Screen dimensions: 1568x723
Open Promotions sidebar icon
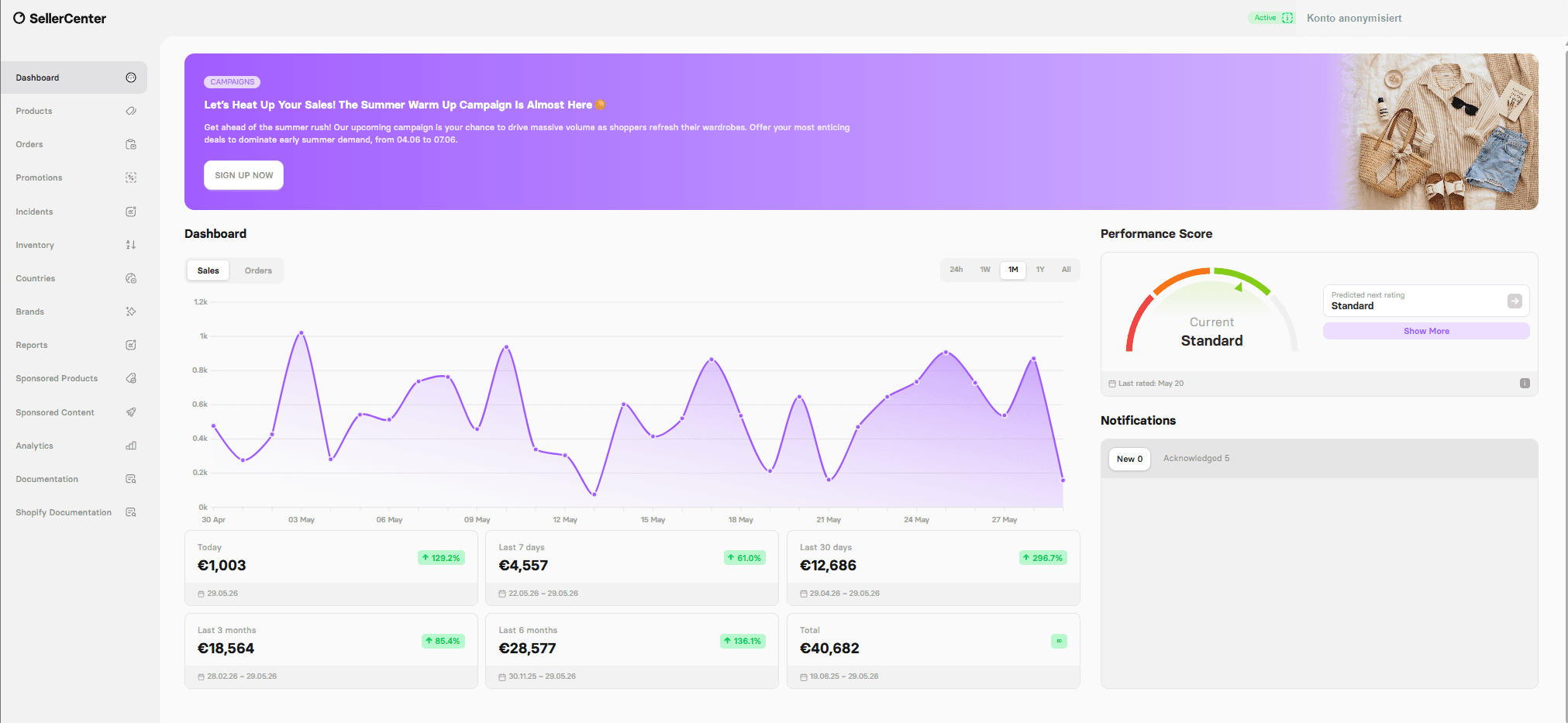[131, 177]
